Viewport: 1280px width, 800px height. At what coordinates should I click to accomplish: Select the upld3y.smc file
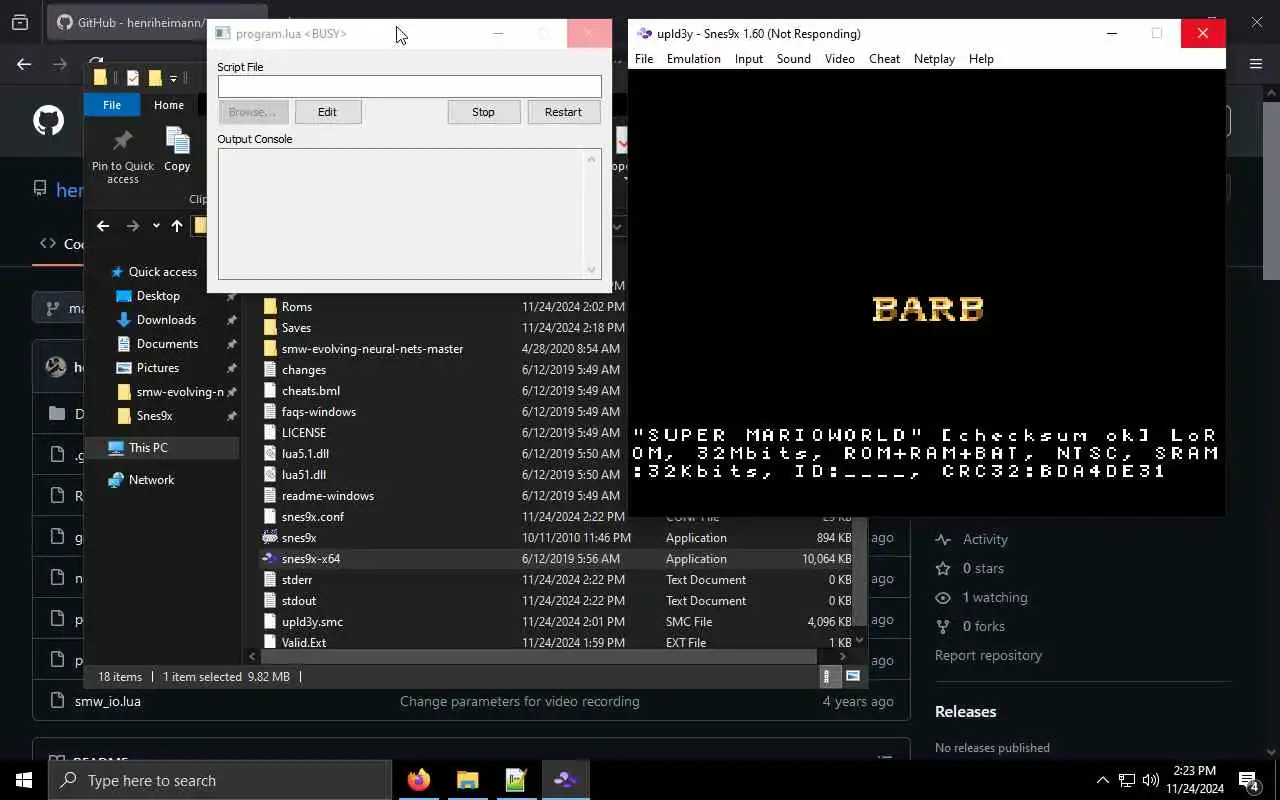[x=312, y=622]
